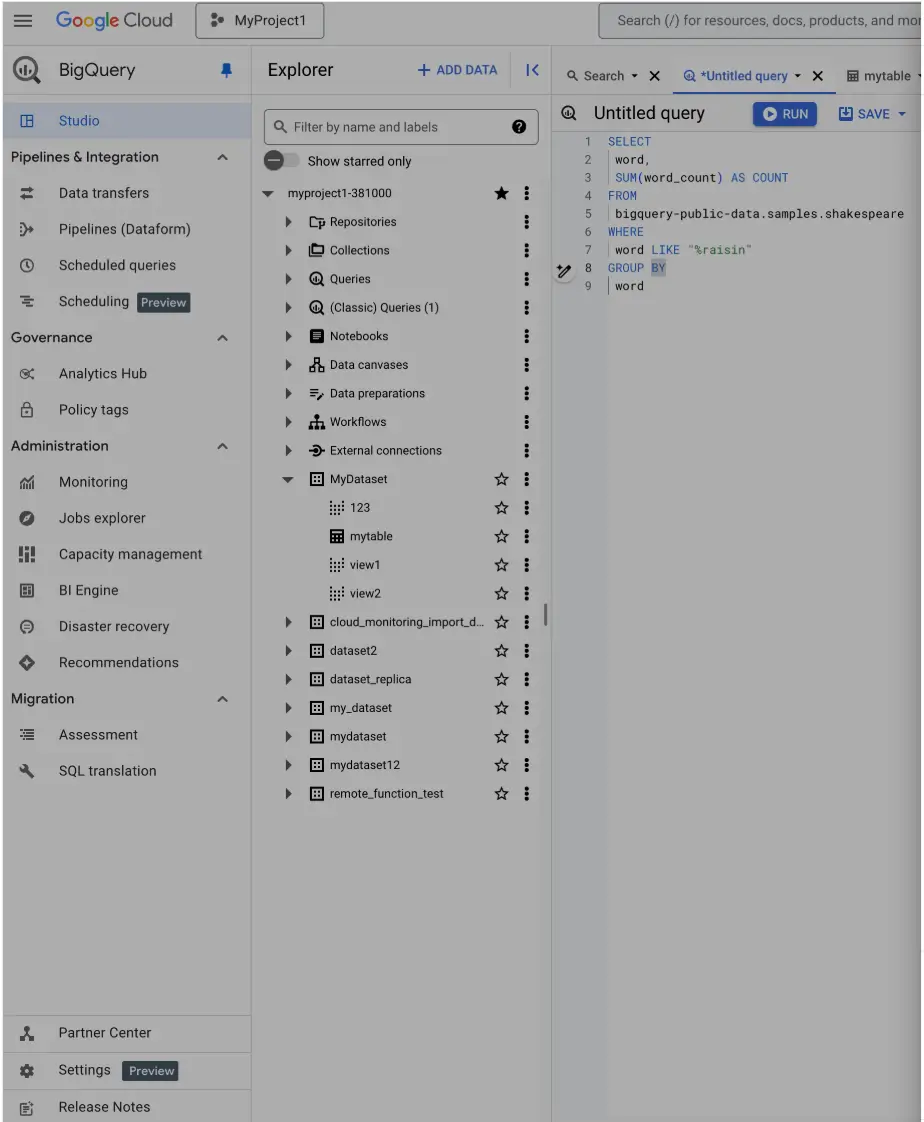Screen dimensions: 924x1122
Task: Click the Settings gear icon
Action: coord(26,1070)
